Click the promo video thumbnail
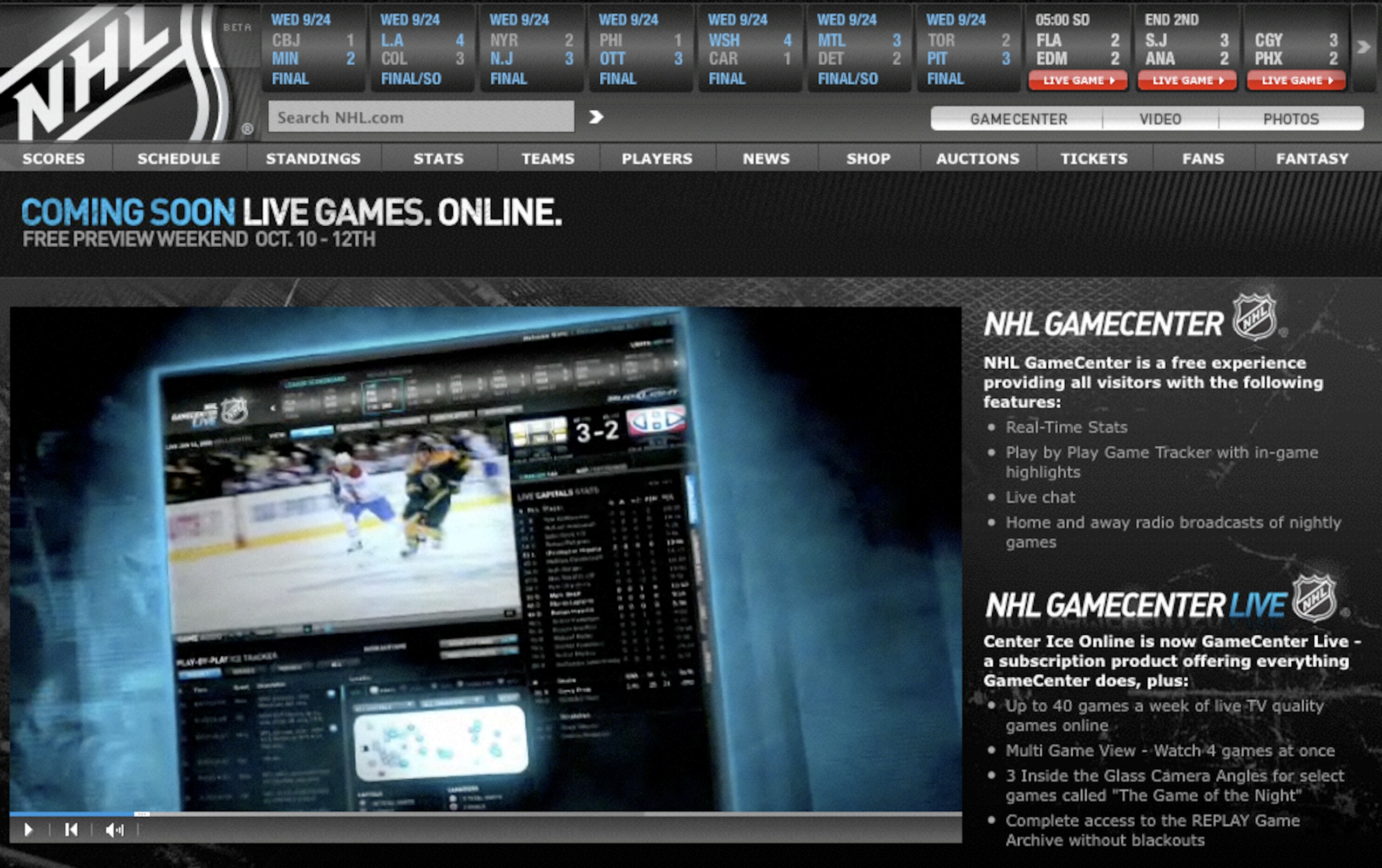 (x=485, y=559)
